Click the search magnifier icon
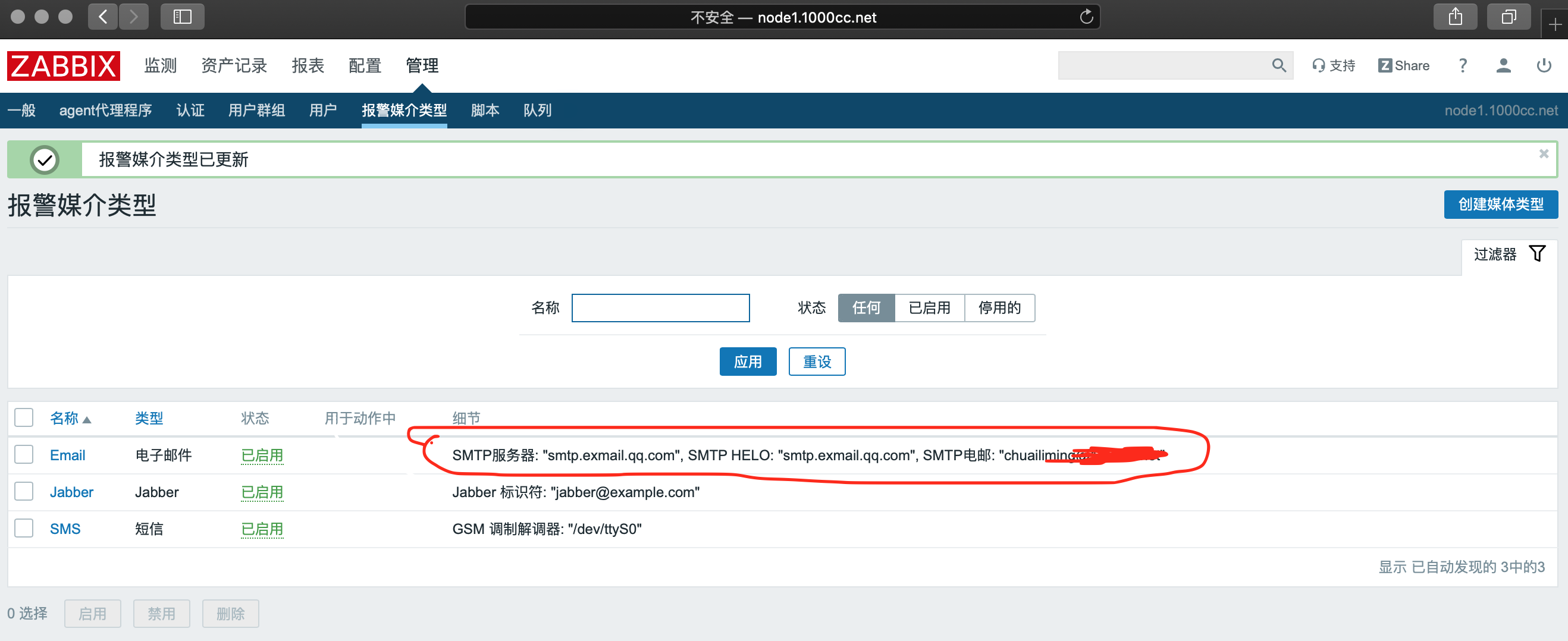Viewport: 1568px width, 641px height. coord(1278,66)
